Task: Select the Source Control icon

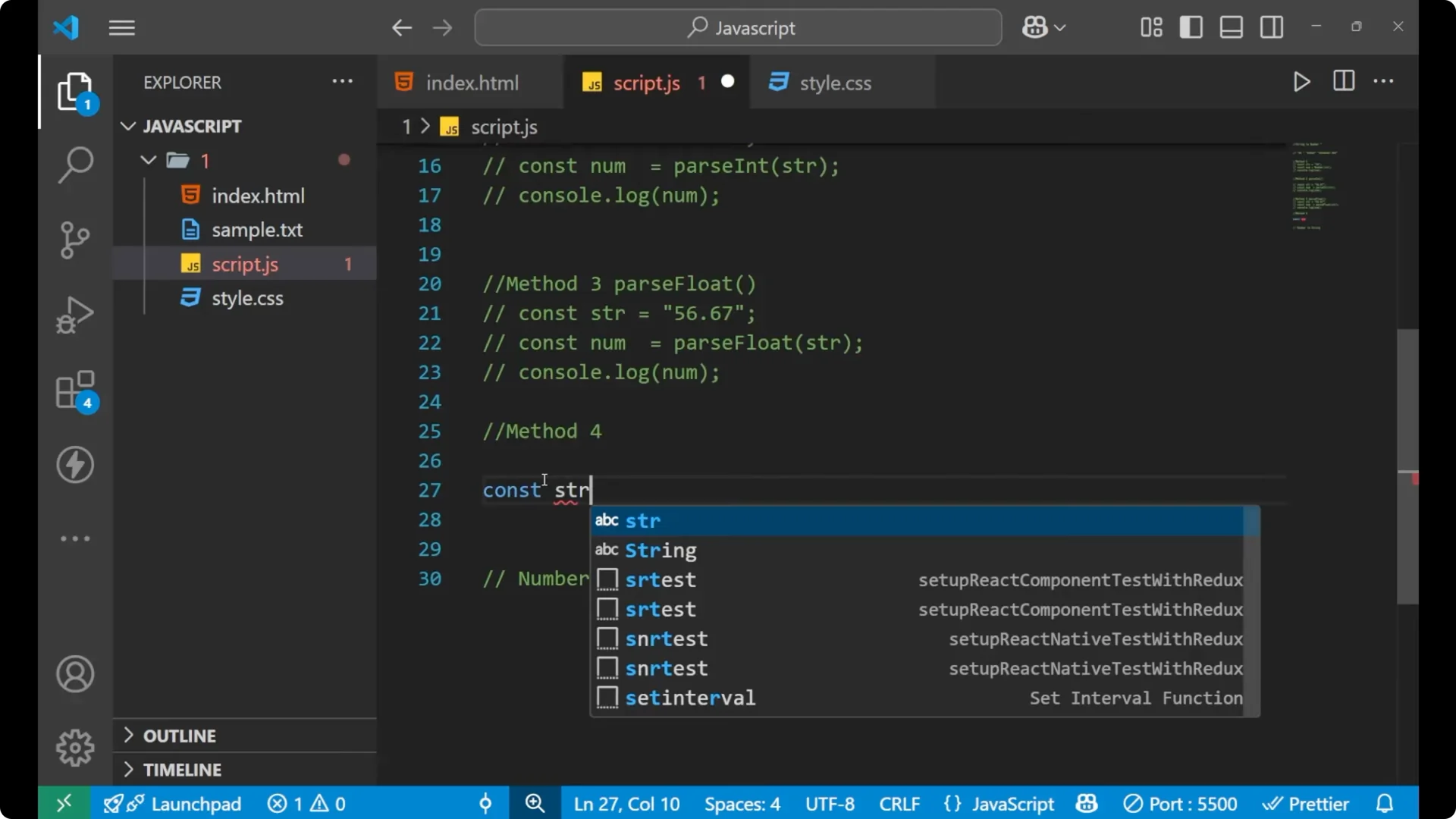Action: (x=74, y=240)
